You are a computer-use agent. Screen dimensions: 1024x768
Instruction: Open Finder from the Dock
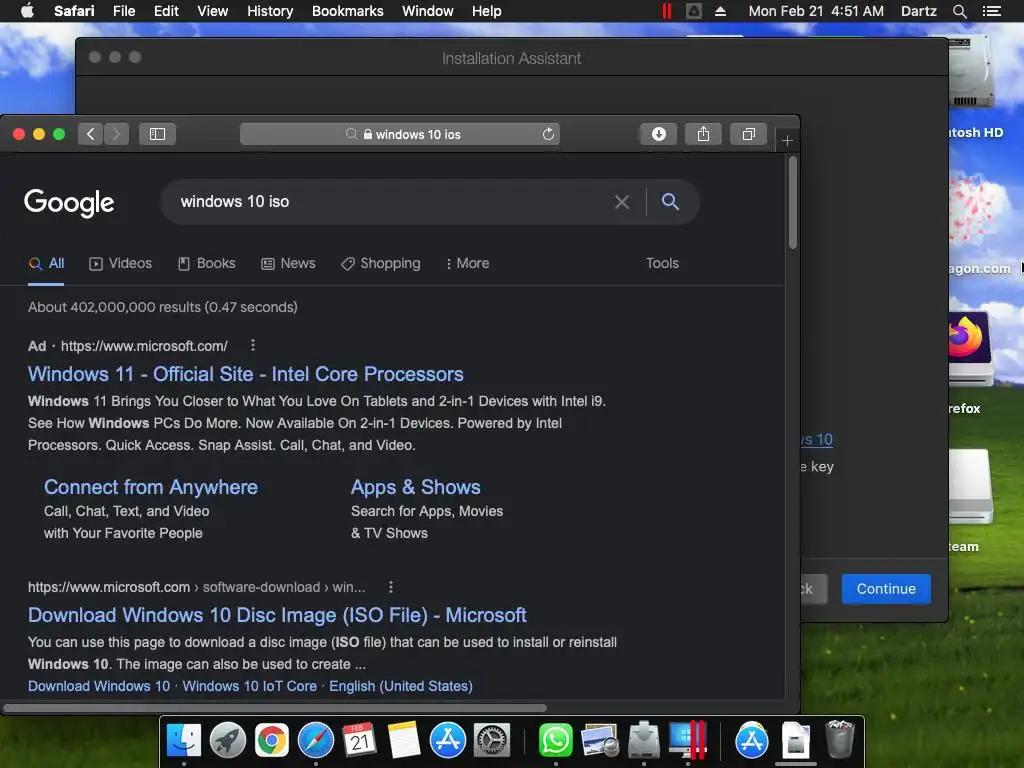pos(184,740)
